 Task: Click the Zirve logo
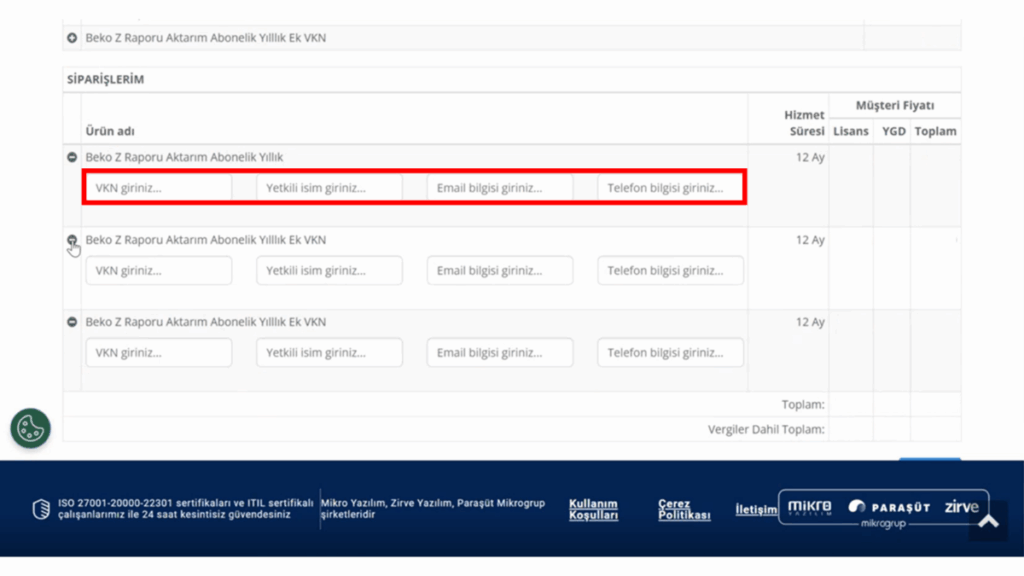coord(961,507)
